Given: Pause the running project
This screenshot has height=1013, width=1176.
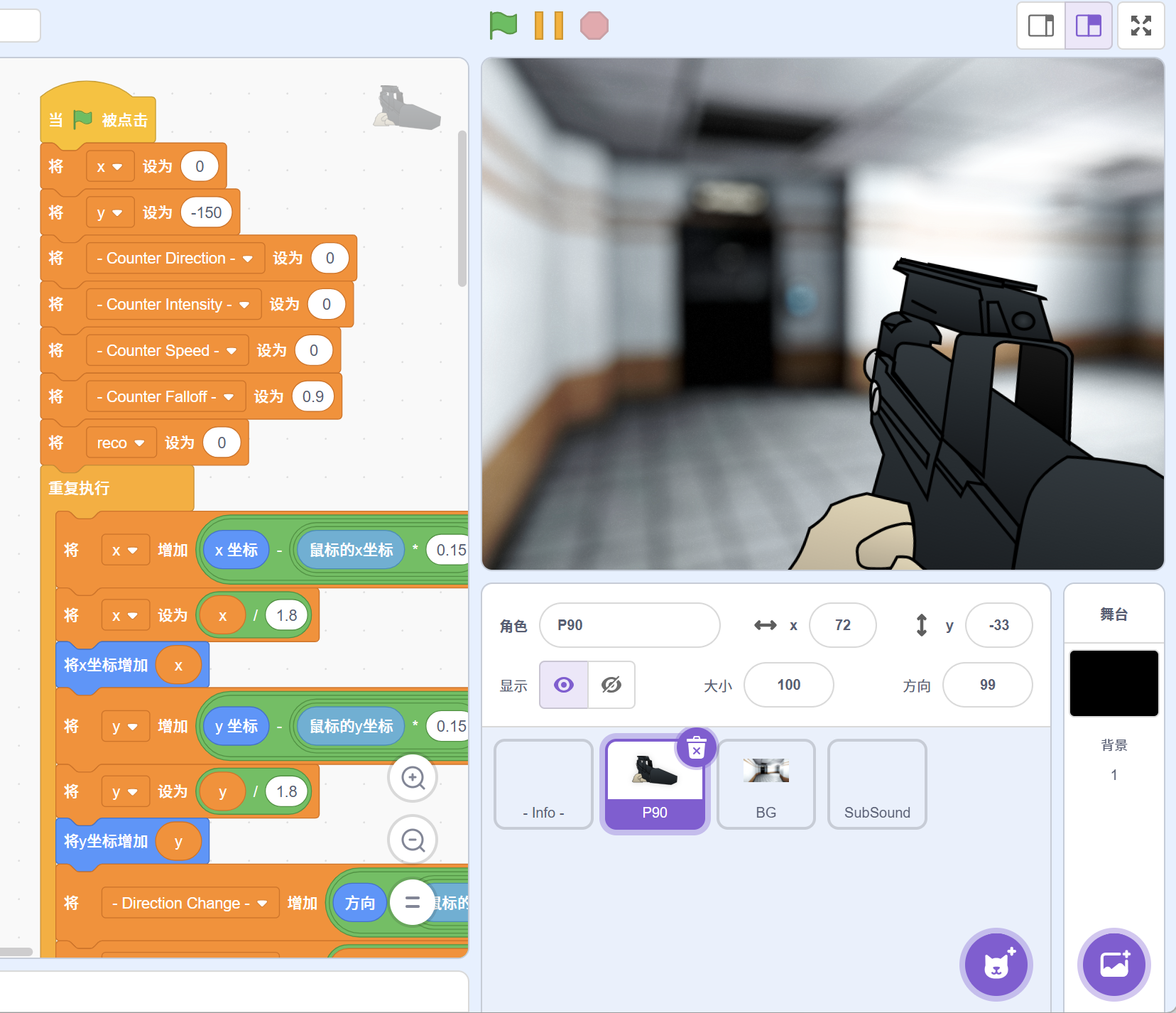Looking at the screenshot, I should coord(548,26).
